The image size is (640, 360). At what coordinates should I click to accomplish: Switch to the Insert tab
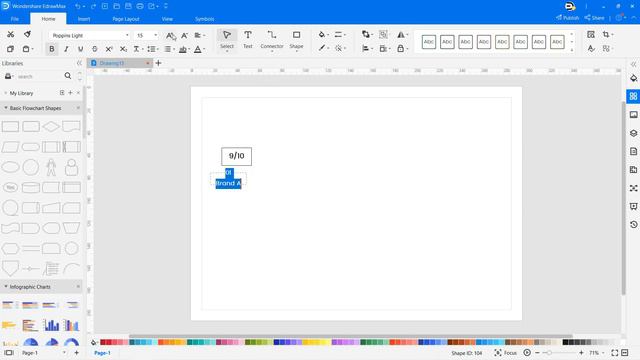(84, 19)
